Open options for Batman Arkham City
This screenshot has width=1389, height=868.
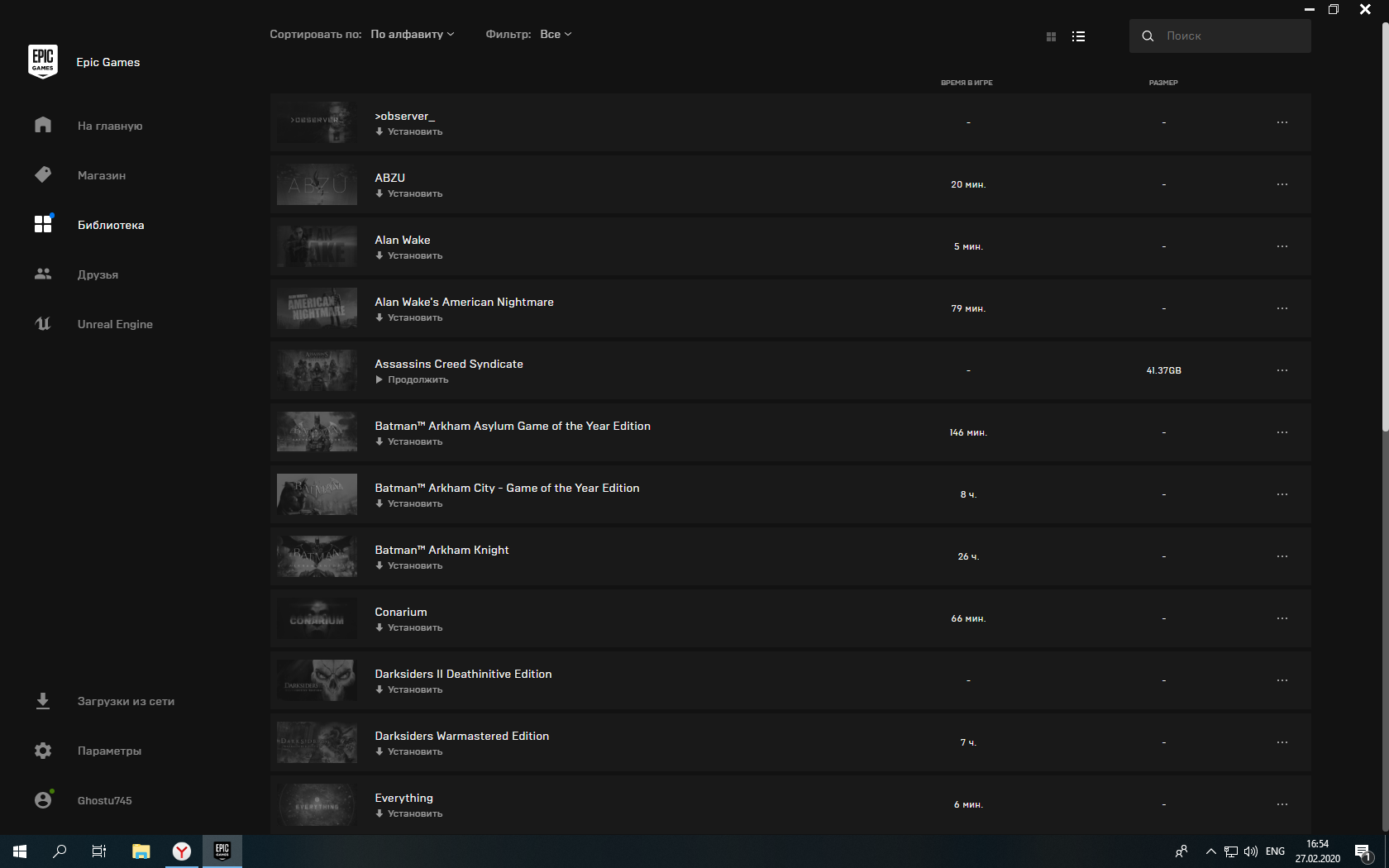(x=1282, y=494)
